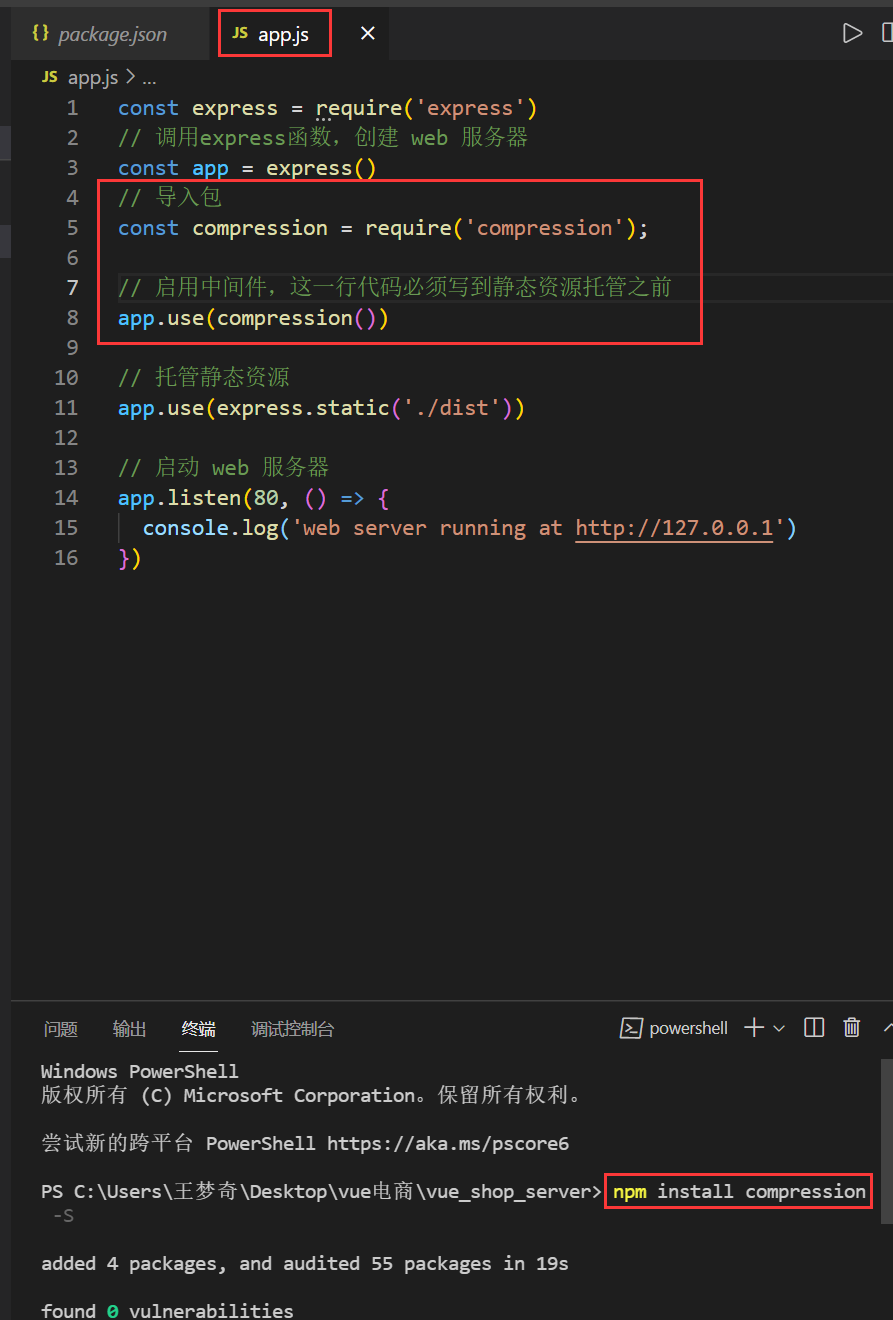
Task: Click the powershell terminal icon
Action: point(631,1028)
